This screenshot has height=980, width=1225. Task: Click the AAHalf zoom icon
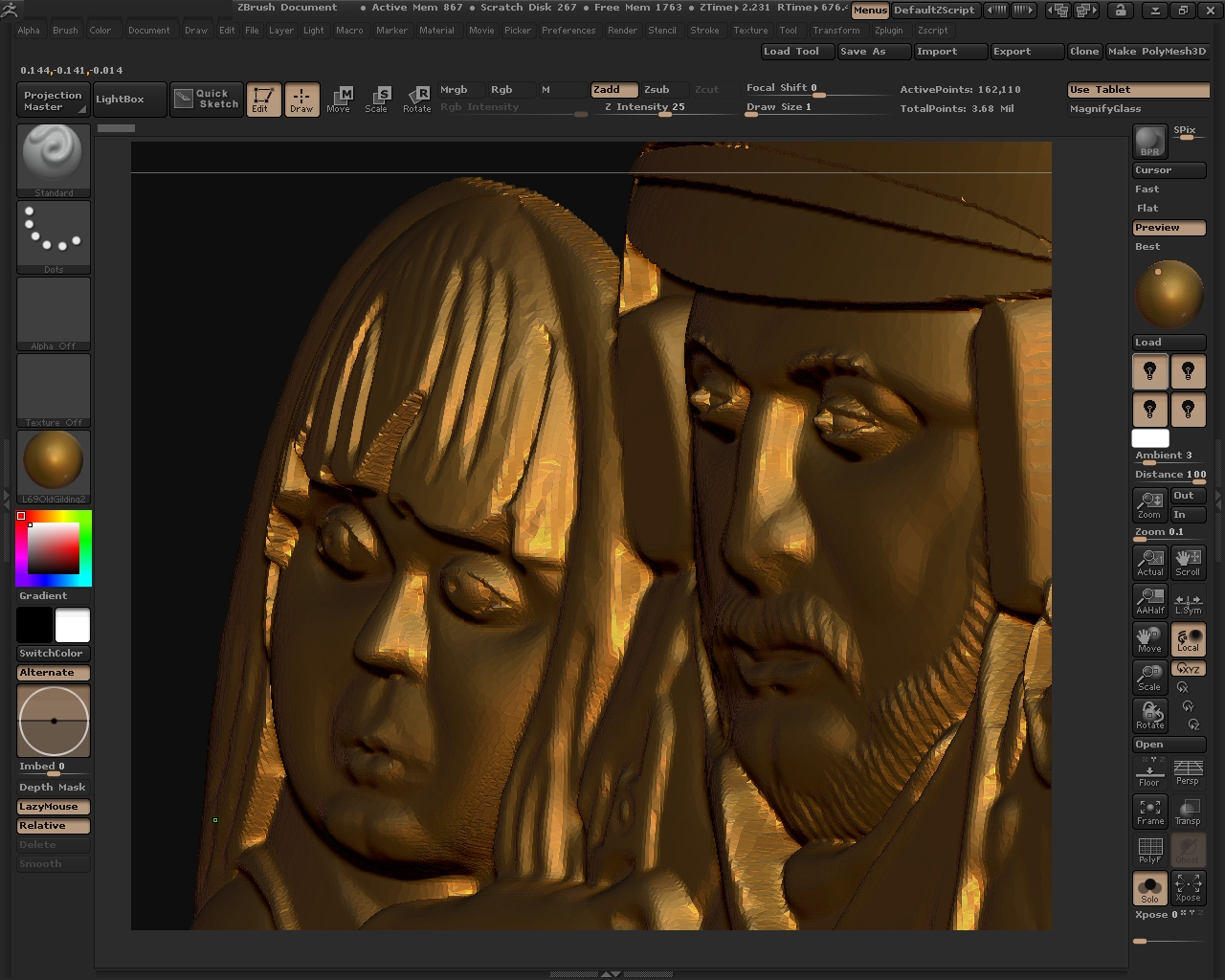coord(1149,600)
